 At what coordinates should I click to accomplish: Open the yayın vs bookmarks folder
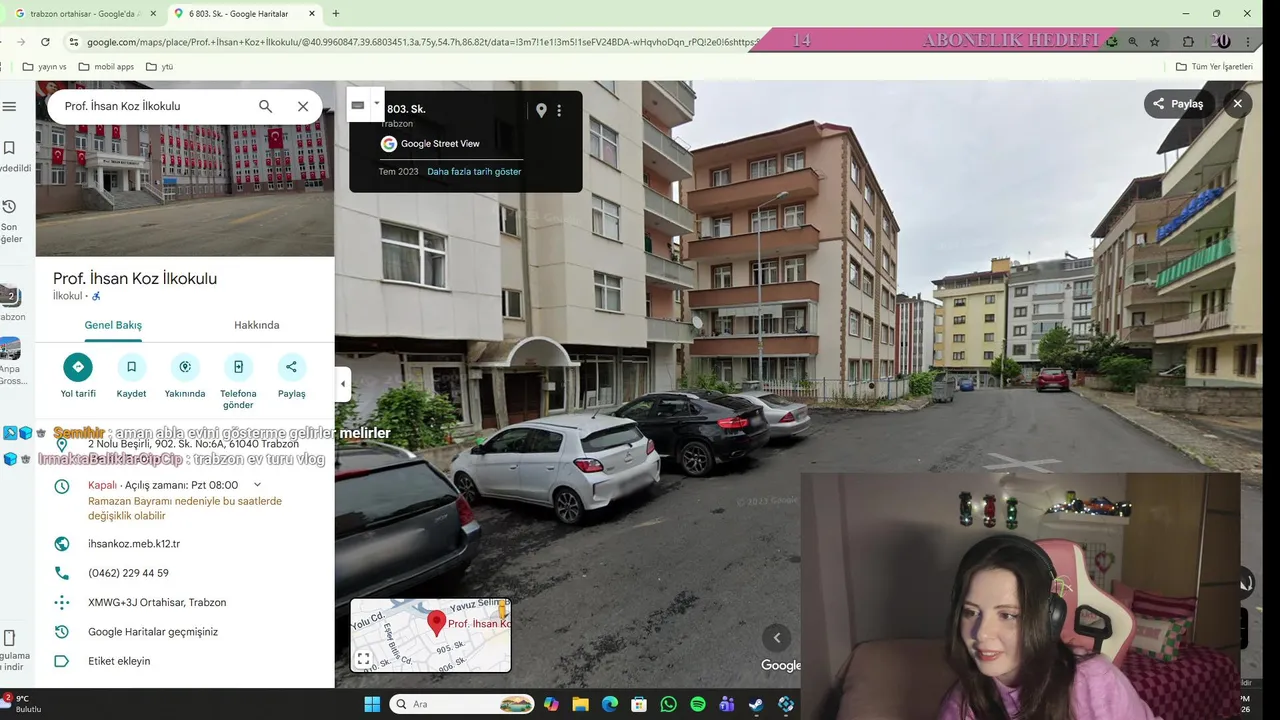44,67
